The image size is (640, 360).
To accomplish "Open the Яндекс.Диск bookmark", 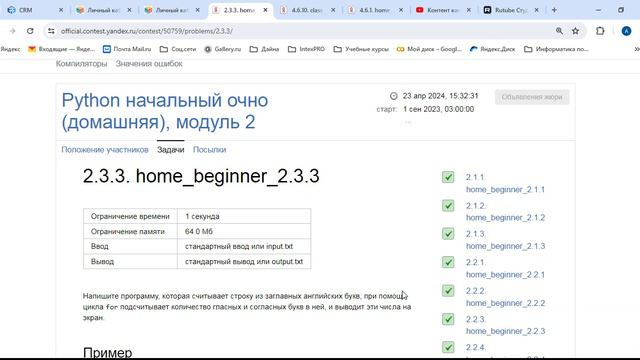I will 492,49.
